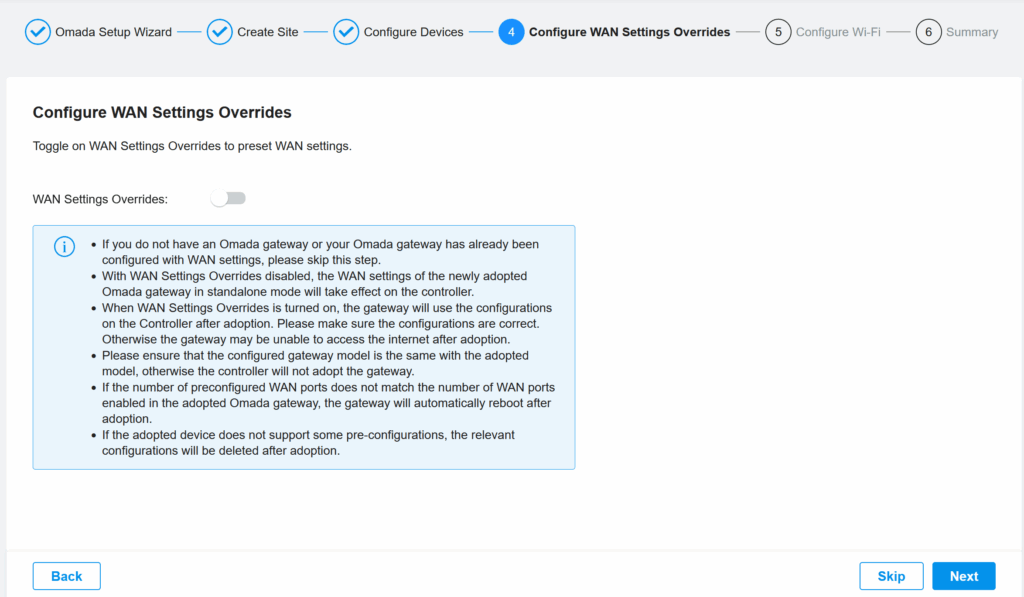This screenshot has width=1024, height=597.
Task: Select Configure WAN Settings Overrides step label
Action: pyautogui.click(x=630, y=32)
